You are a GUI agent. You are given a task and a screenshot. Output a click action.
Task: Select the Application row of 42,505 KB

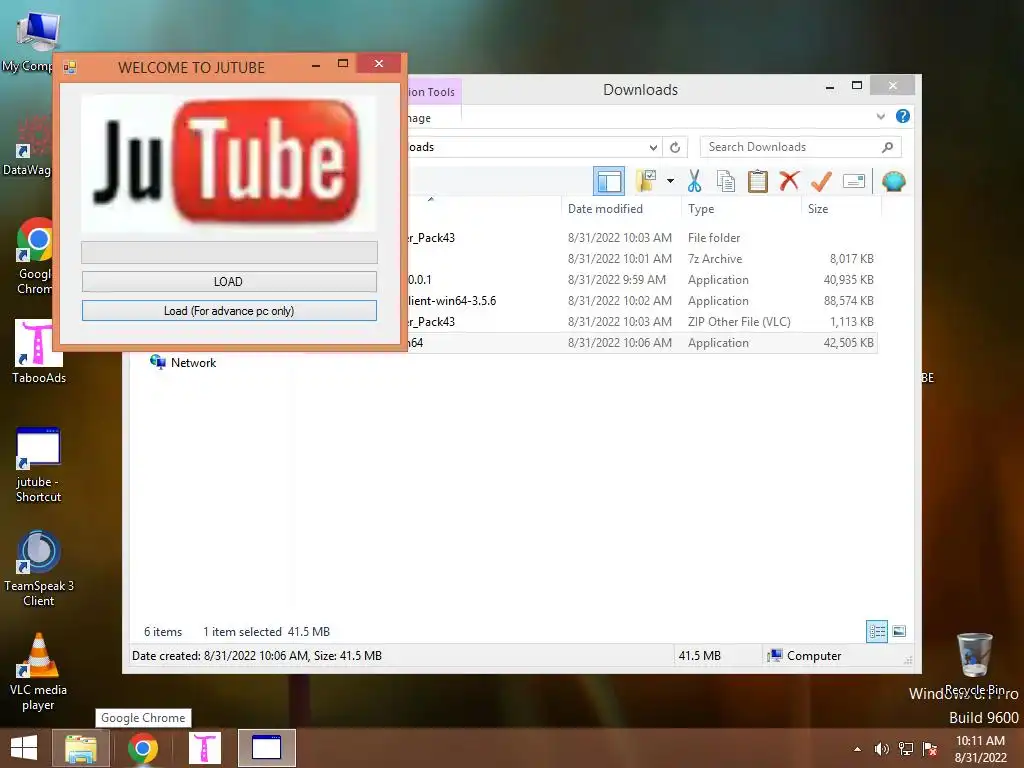point(643,343)
